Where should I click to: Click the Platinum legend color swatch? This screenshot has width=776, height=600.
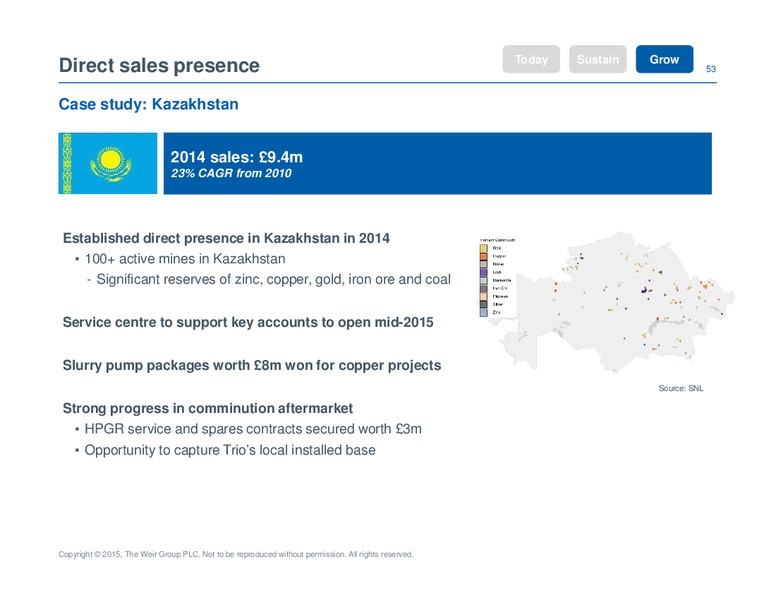[484, 297]
